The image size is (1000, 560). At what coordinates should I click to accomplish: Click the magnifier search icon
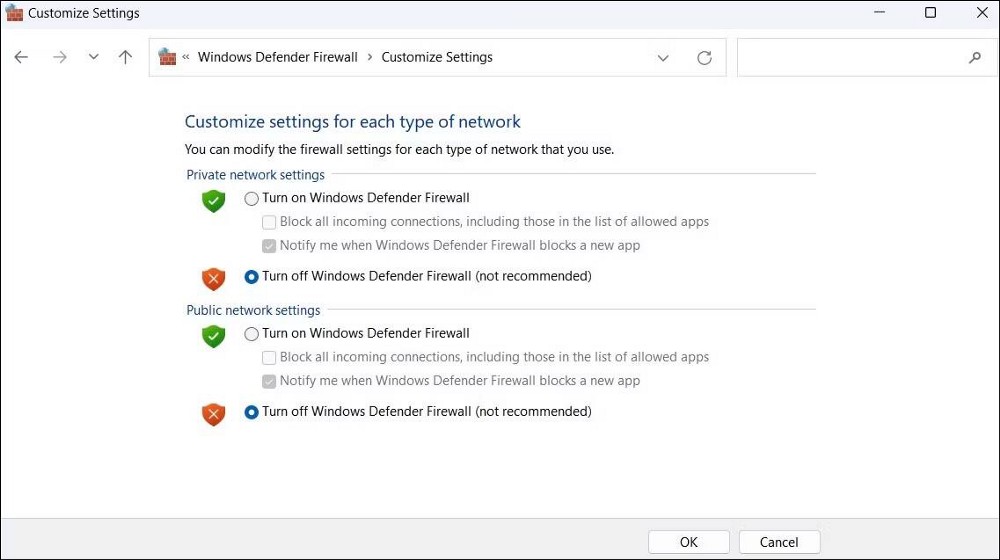(974, 57)
